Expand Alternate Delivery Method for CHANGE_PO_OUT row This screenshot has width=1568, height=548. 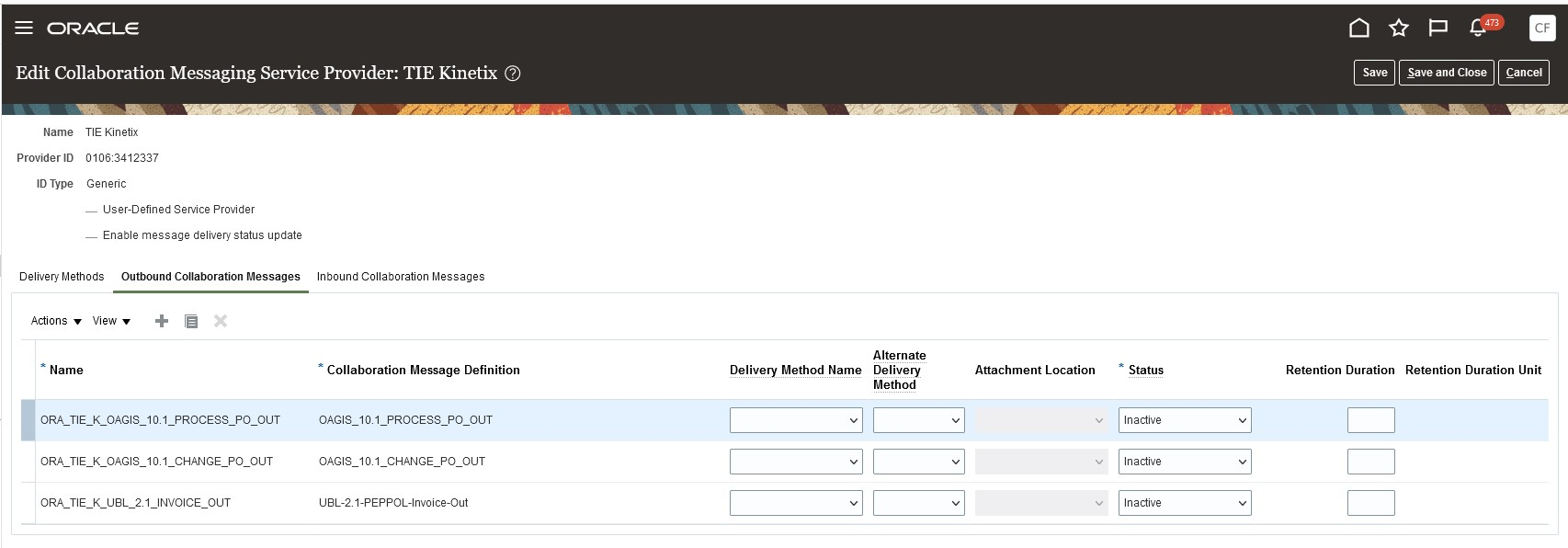919,462
